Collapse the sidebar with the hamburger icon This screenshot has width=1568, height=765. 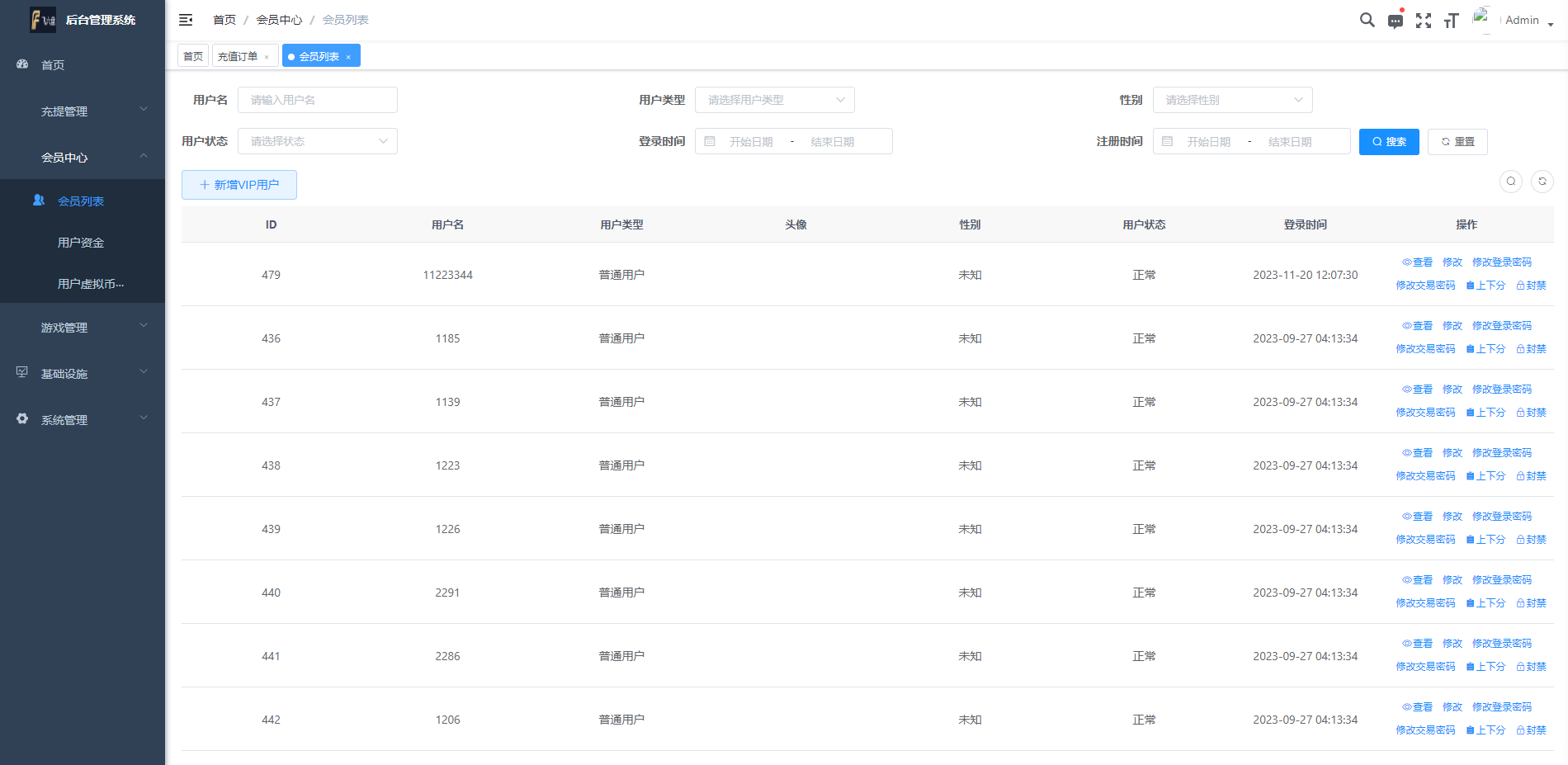click(186, 20)
